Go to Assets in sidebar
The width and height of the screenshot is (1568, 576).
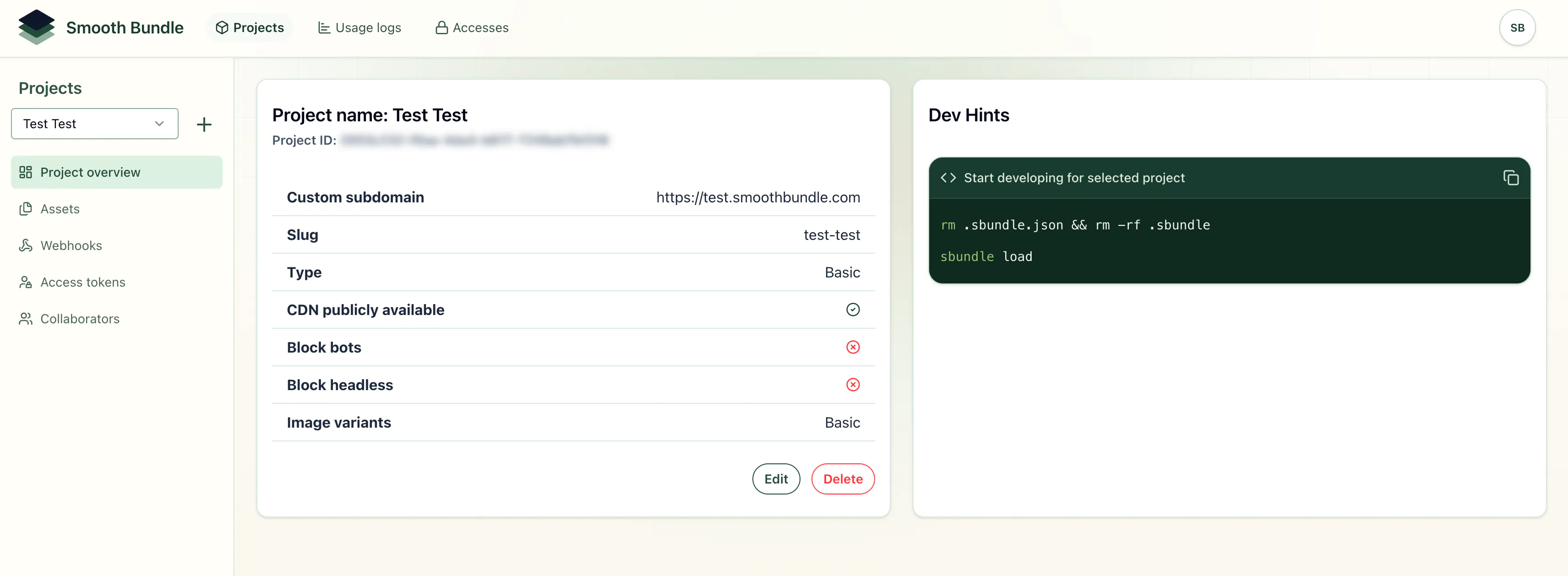pyautogui.click(x=116, y=209)
